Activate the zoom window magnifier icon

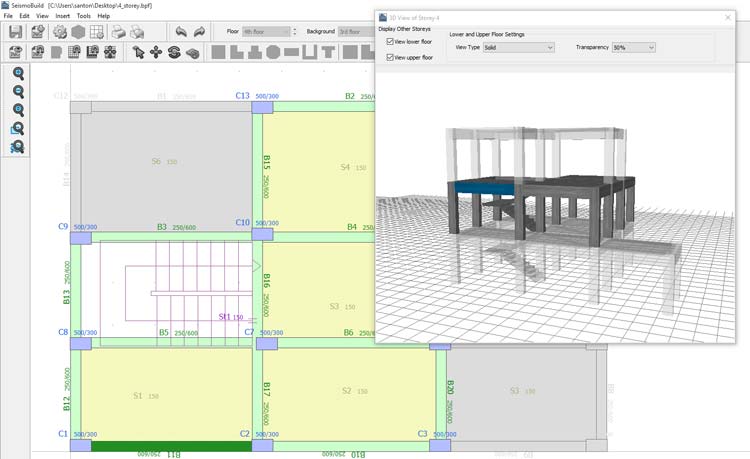(17, 128)
